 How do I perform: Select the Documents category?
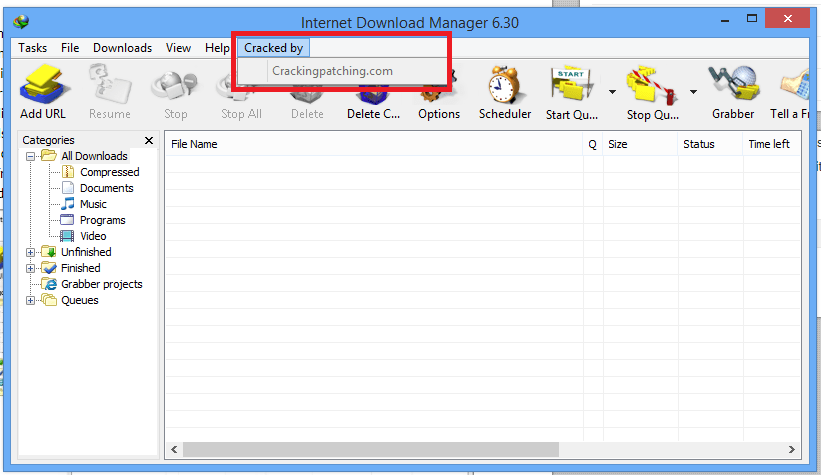click(106, 188)
